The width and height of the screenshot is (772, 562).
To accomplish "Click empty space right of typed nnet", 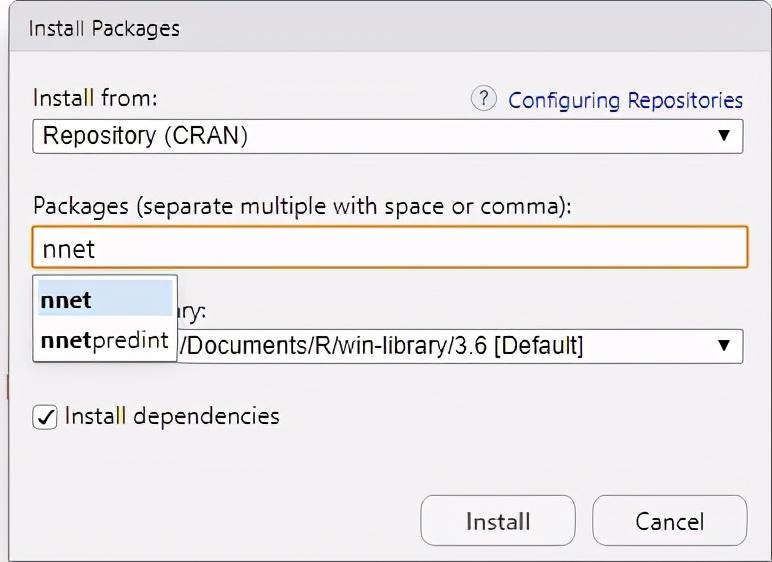I will 420,248.
